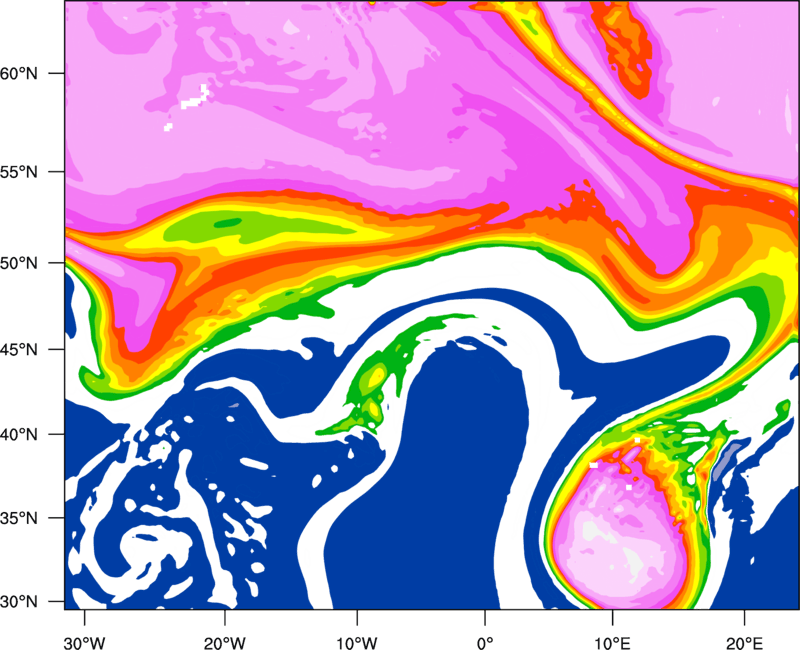
Task: Click the 60°N latitude label
Action: (19, 74)
